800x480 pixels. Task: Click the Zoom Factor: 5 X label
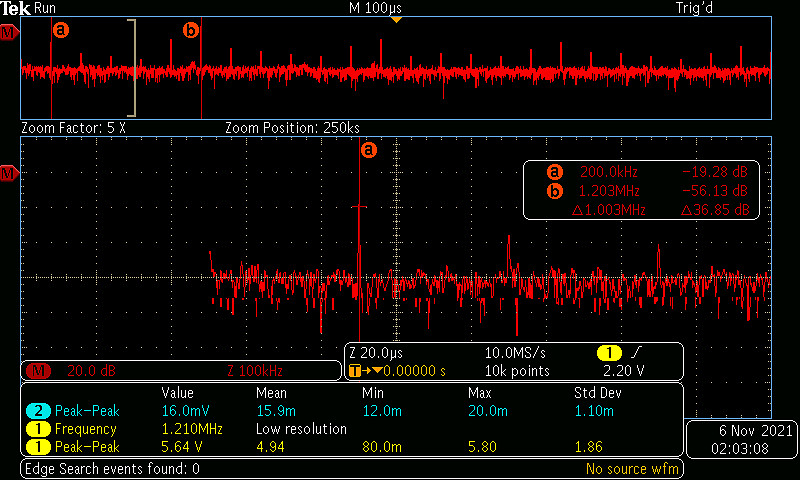click(x=73, y=128)
